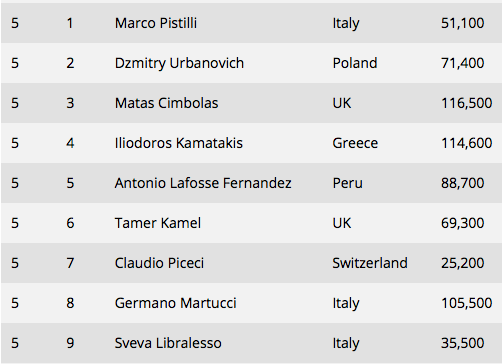Click Claudio Piceci name cell
The image size is (503, 364).
coord(159,263)
